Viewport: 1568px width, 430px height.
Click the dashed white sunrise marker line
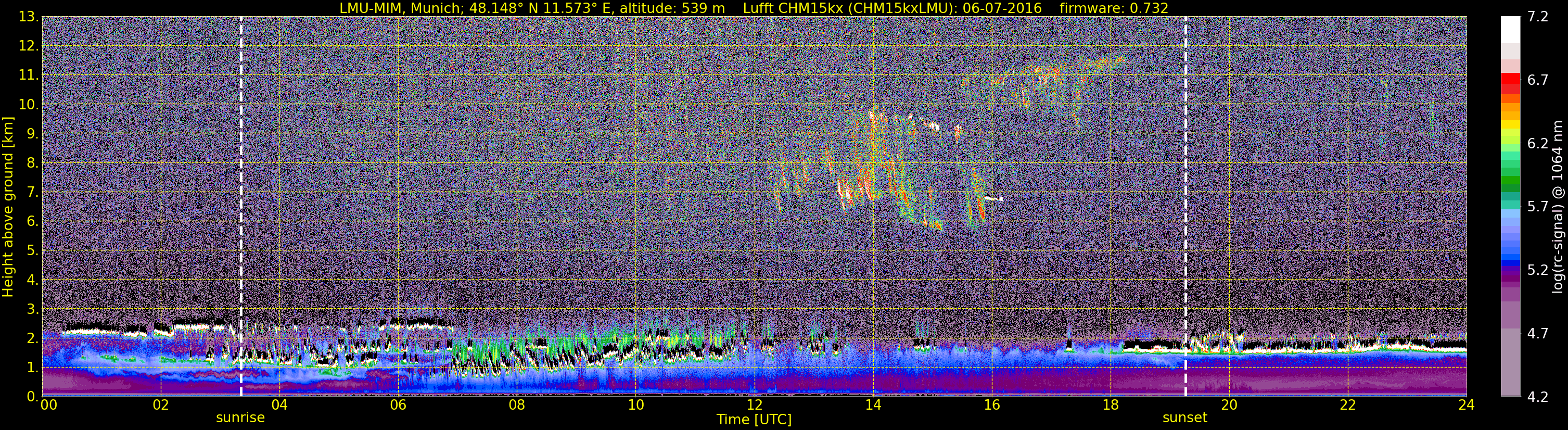pos(241,206)
